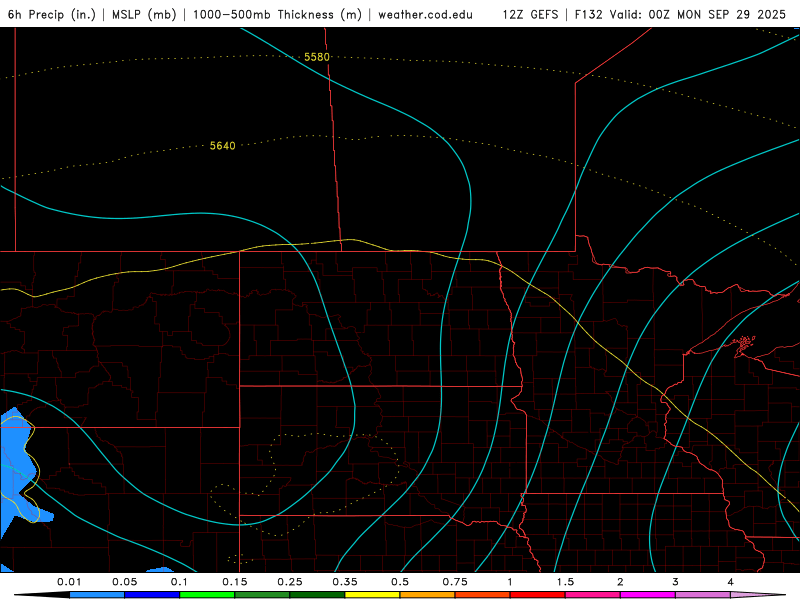Click the dark orange 0.75 legend color segment
This screenshot has height=600, width=800.
[483, 595]
